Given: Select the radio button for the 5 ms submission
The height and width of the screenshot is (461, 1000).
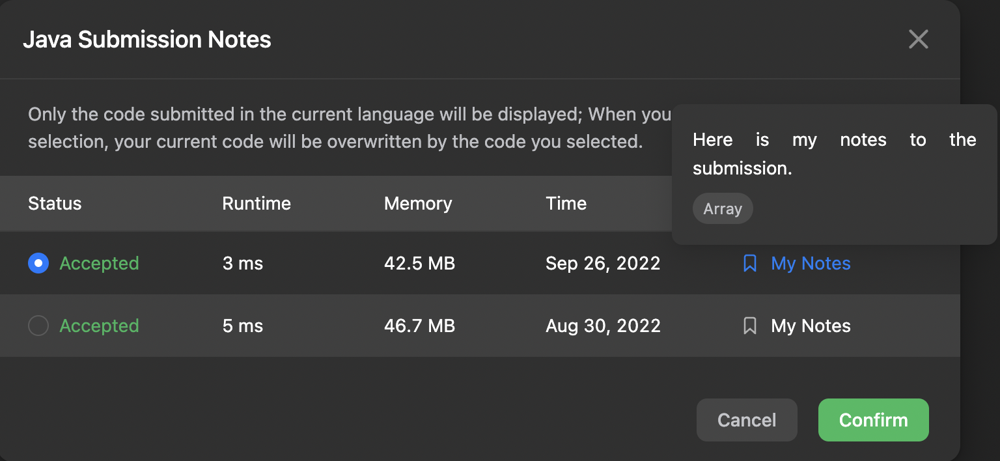Looking at the screenshot, I should 38,326.
